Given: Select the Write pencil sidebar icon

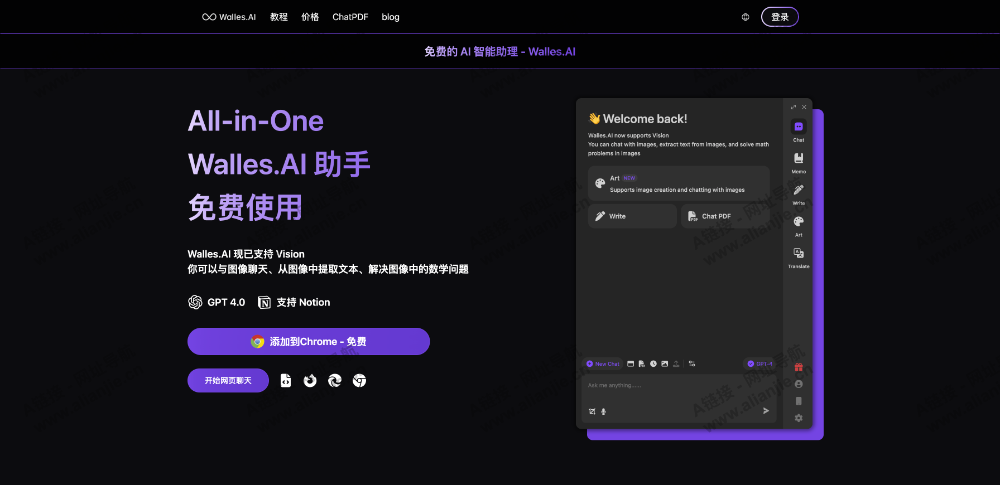Looking at the screenshot, I should click(x=798, y=190).
